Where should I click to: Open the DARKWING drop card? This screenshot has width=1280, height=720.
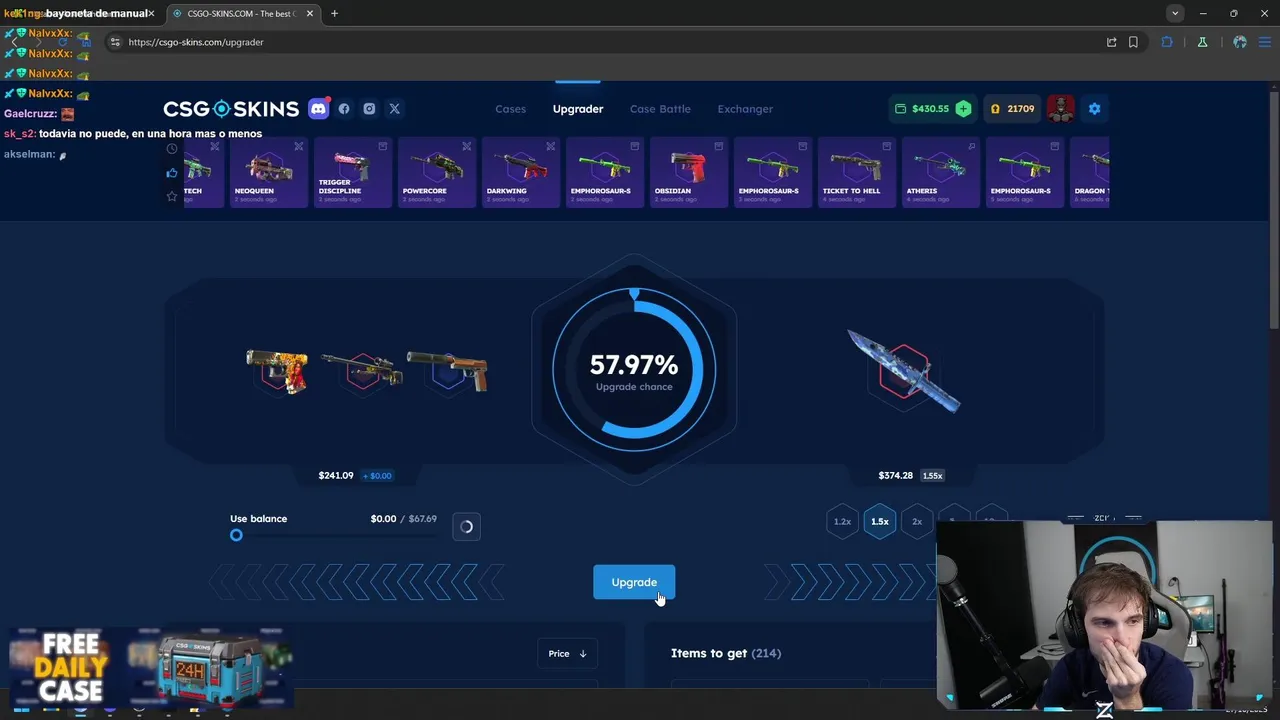pos(521,172)
